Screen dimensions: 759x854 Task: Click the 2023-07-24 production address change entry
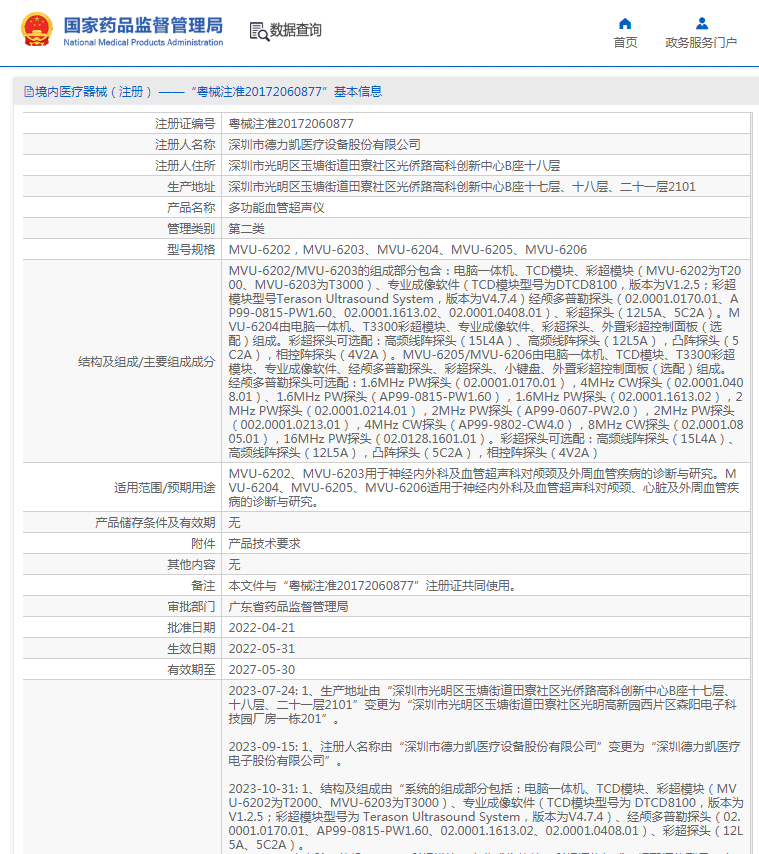[x=482, y=705]
